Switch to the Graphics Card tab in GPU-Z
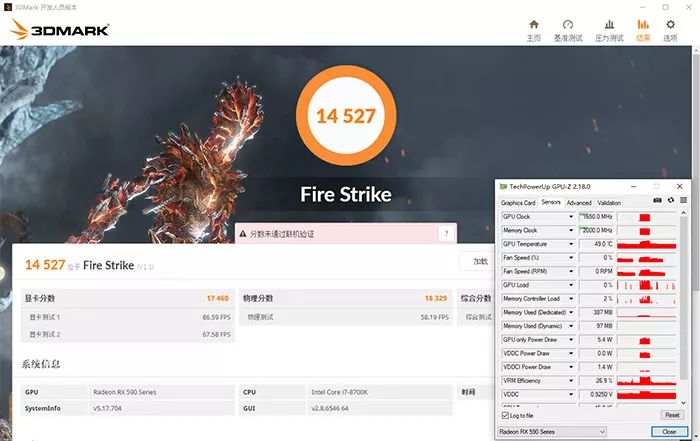The height and width of the screenshot is (441, 700). pos(518,203)
